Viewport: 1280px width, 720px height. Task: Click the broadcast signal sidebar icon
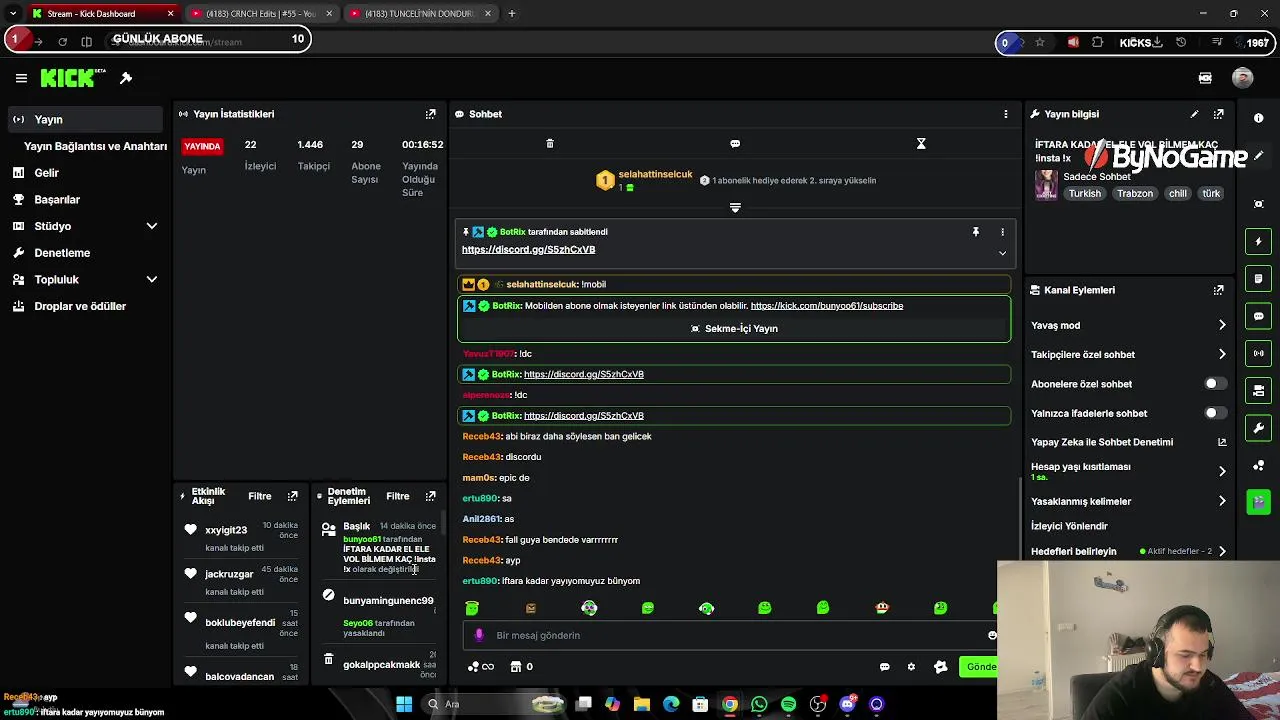(x=1258, y=353)
